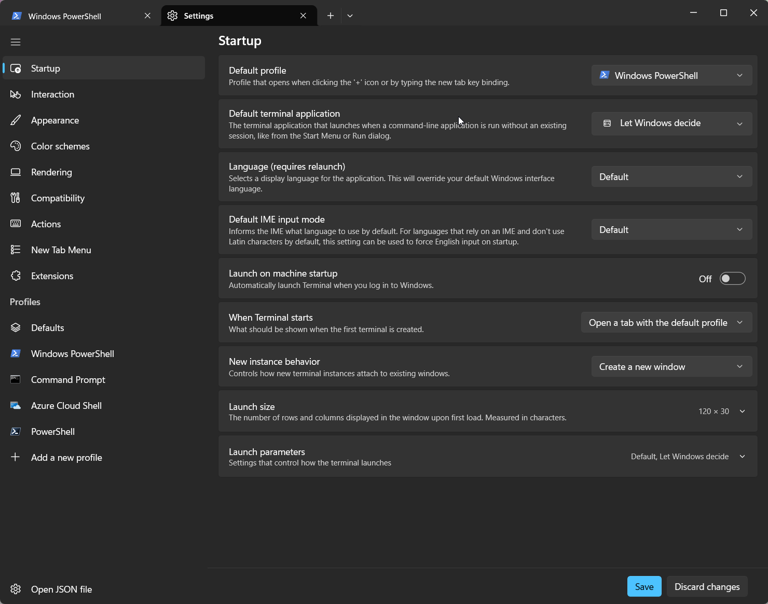The width and height of the screenshot is (768, 604).
Task: Click the Default, Let Windows decide value
Action: (679, 457)
